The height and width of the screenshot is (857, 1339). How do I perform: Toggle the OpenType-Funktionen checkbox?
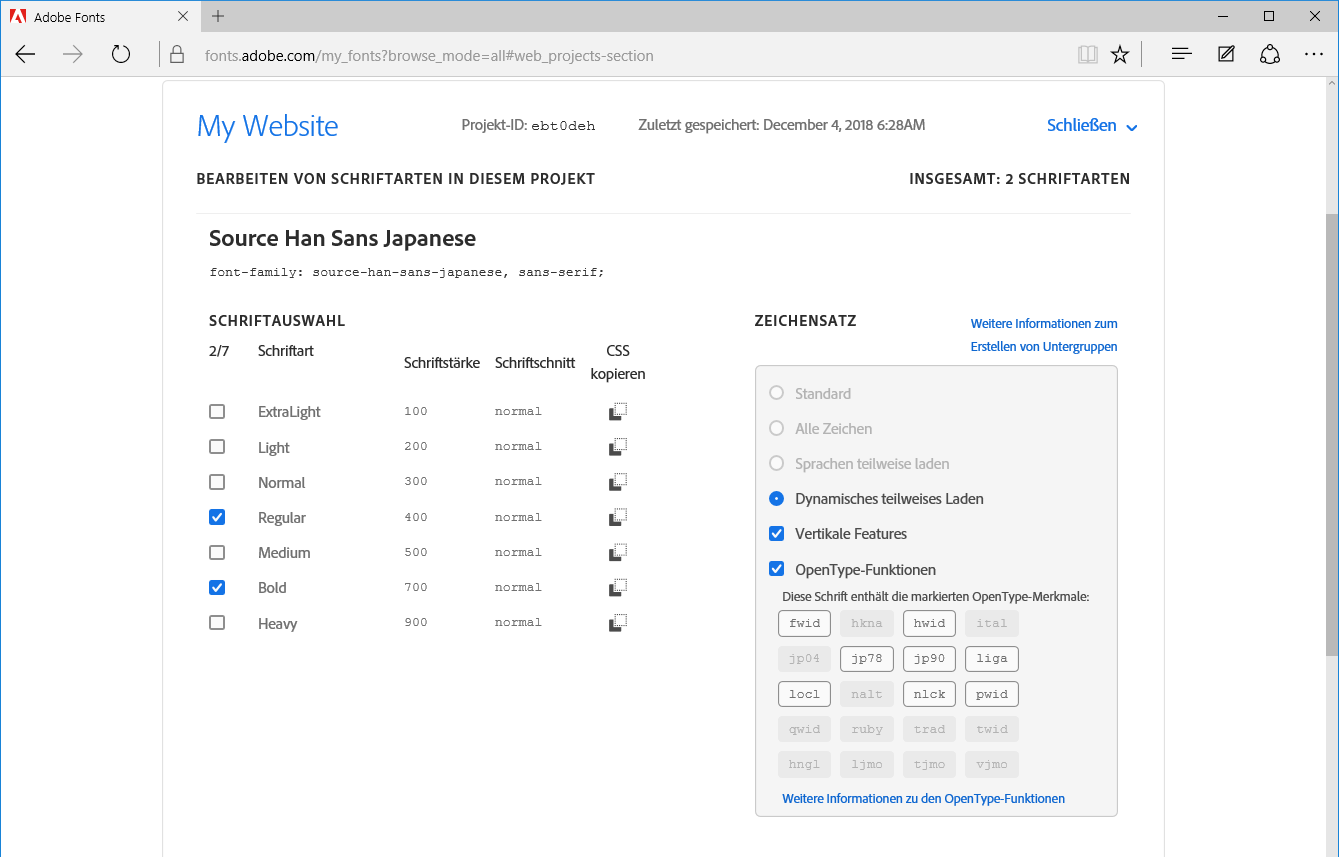[x=776, y=569]
